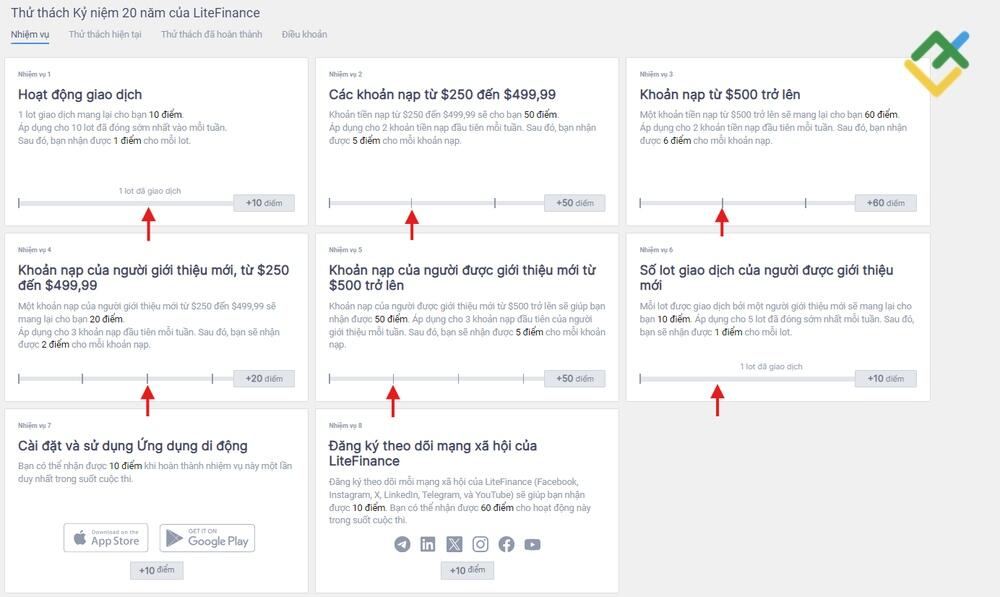Click the Nhiệm vụ 8 label
1000x597 pixels.
pos(345,425)
